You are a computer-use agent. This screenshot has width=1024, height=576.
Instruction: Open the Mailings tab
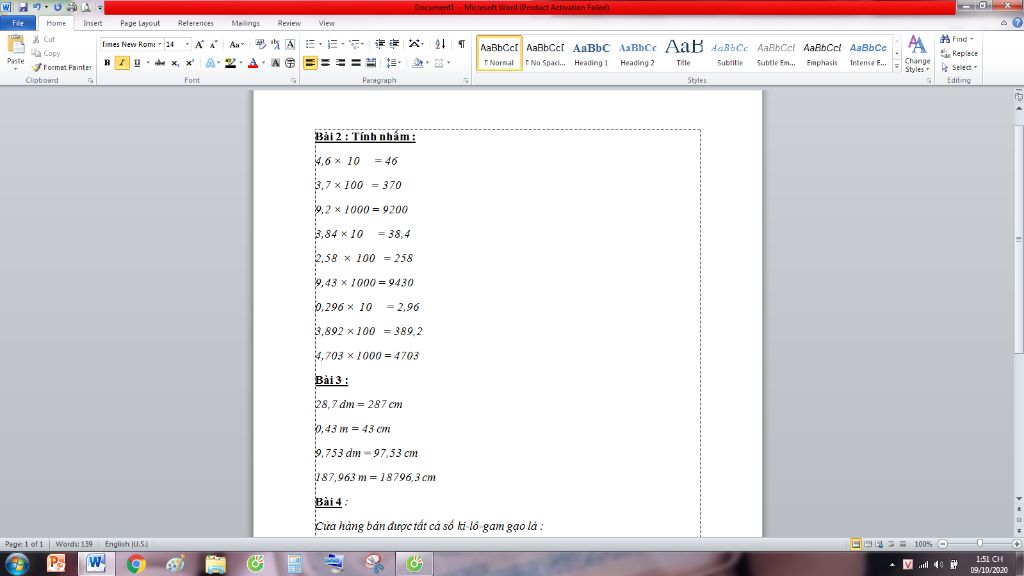point(246,23)
